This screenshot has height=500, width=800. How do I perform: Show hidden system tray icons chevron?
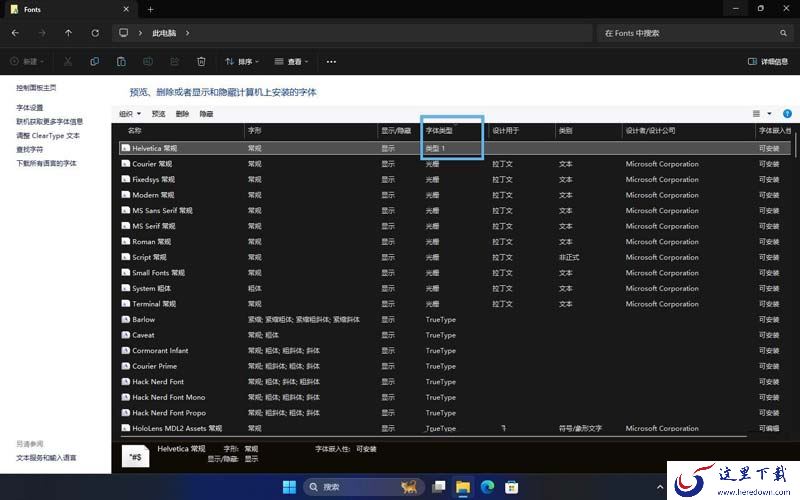click(659, 487)
